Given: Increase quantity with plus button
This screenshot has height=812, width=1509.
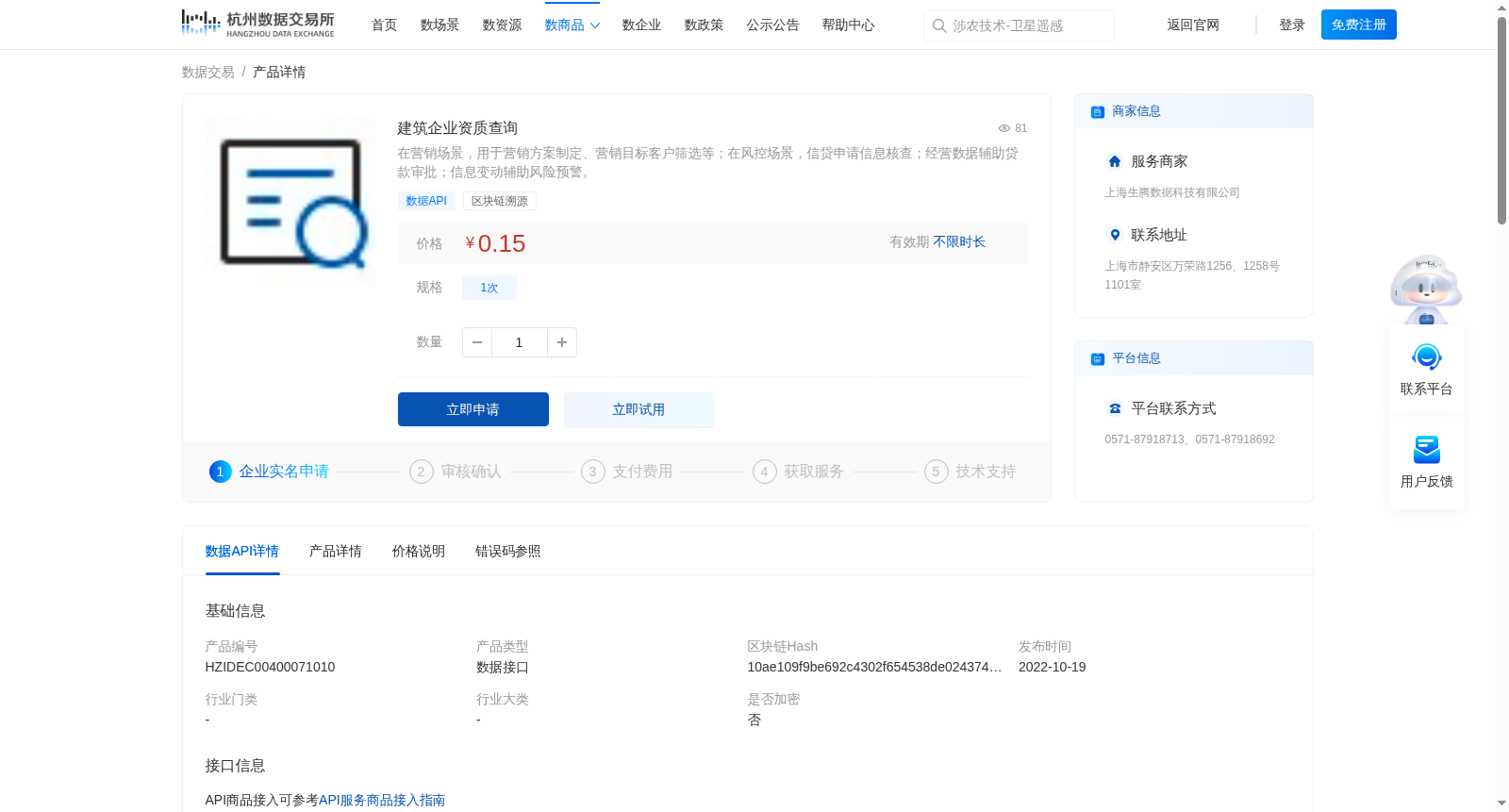Looking at the screenshot, I should 562,342.
